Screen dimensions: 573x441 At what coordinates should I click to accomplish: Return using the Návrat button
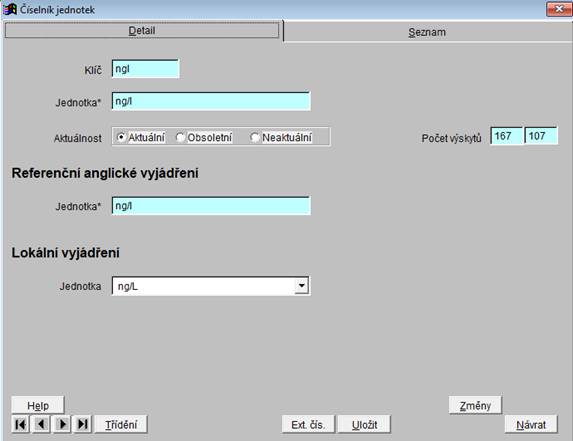click(x=531, y=425)
